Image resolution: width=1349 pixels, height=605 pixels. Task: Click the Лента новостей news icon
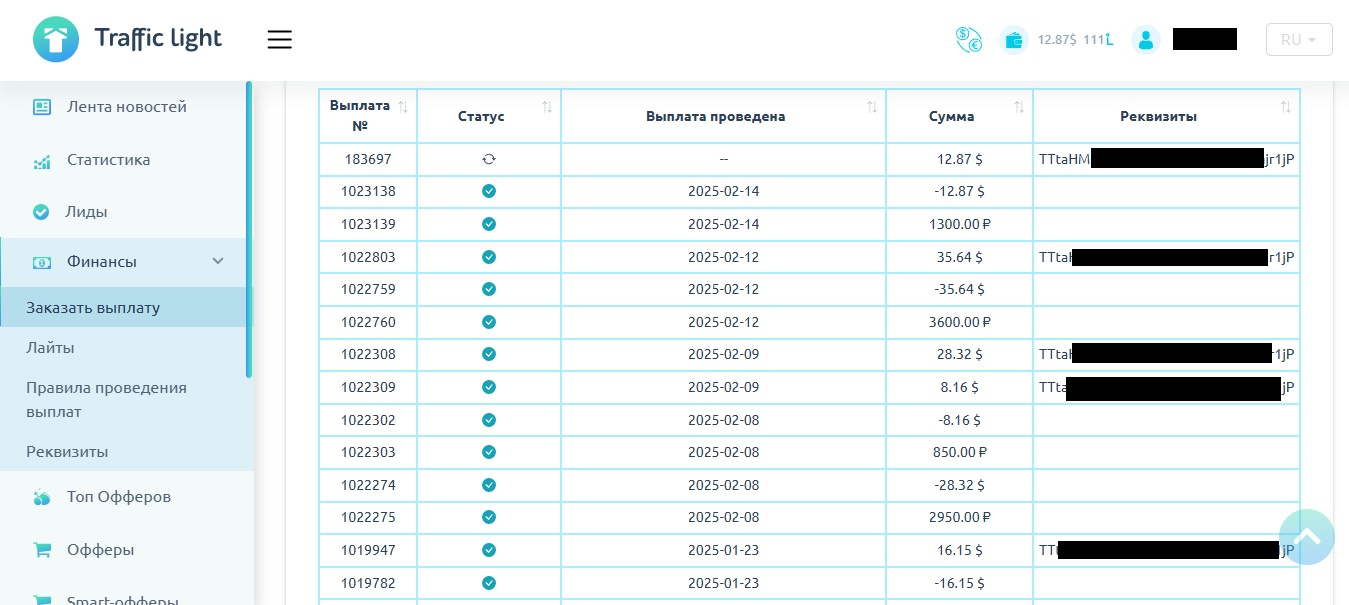click(41, 106)
